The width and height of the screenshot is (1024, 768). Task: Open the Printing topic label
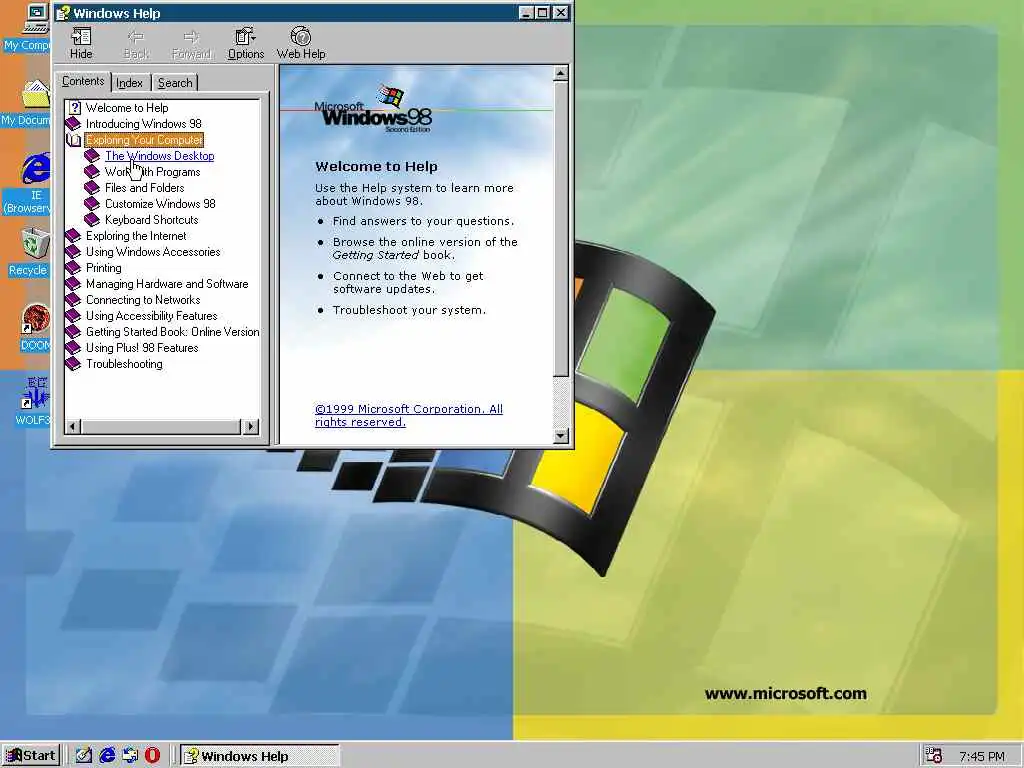point(103,268)
